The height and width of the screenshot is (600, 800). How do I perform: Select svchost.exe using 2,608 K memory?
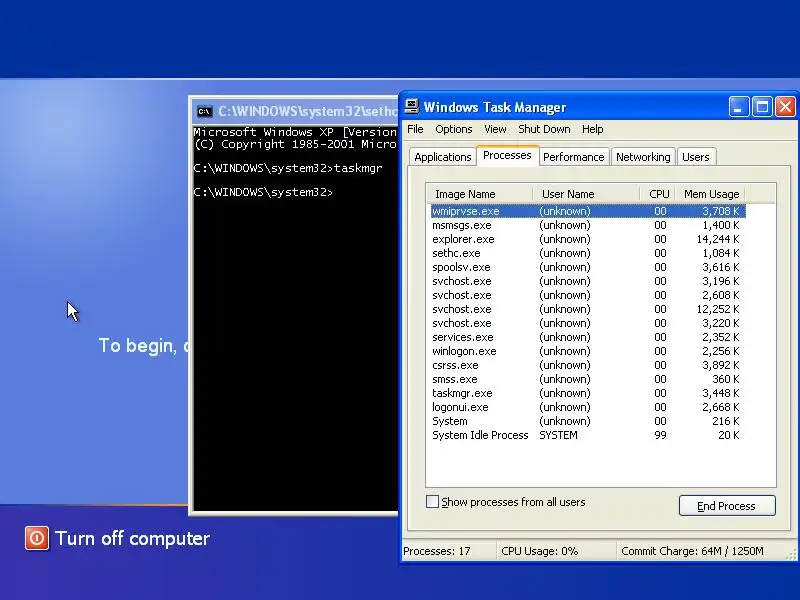588,295
